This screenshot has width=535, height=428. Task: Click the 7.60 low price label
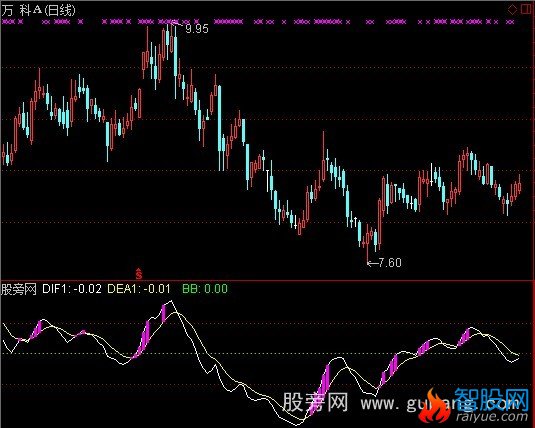click(390, 262)
